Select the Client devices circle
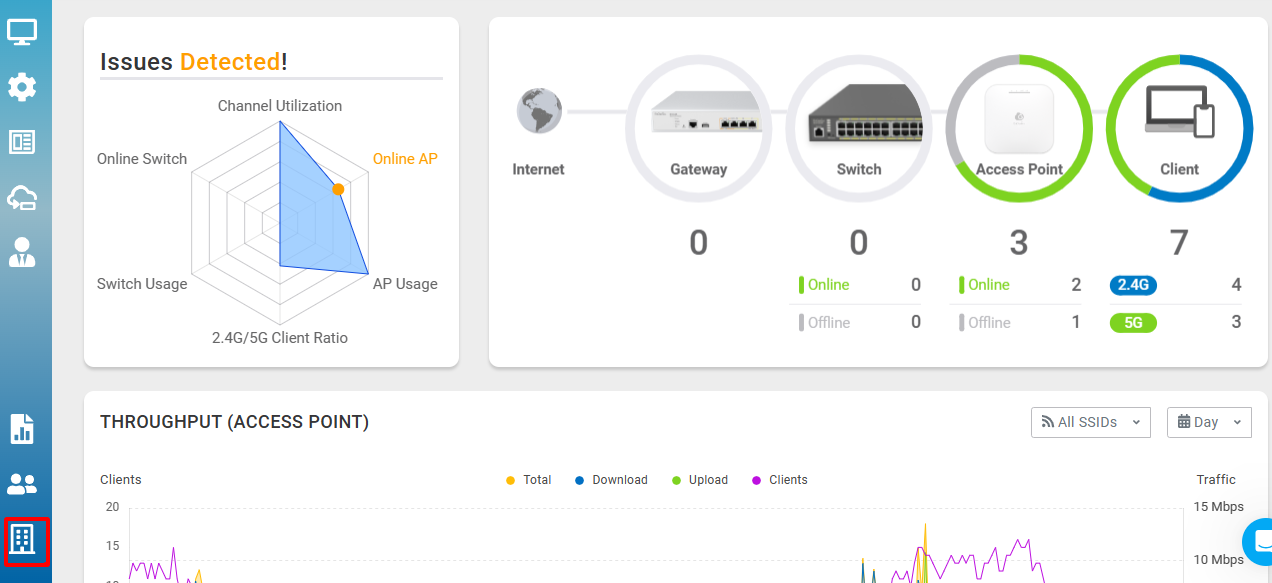The height and width of the screenshot is (583, 1272). (x=1179, y=126)
